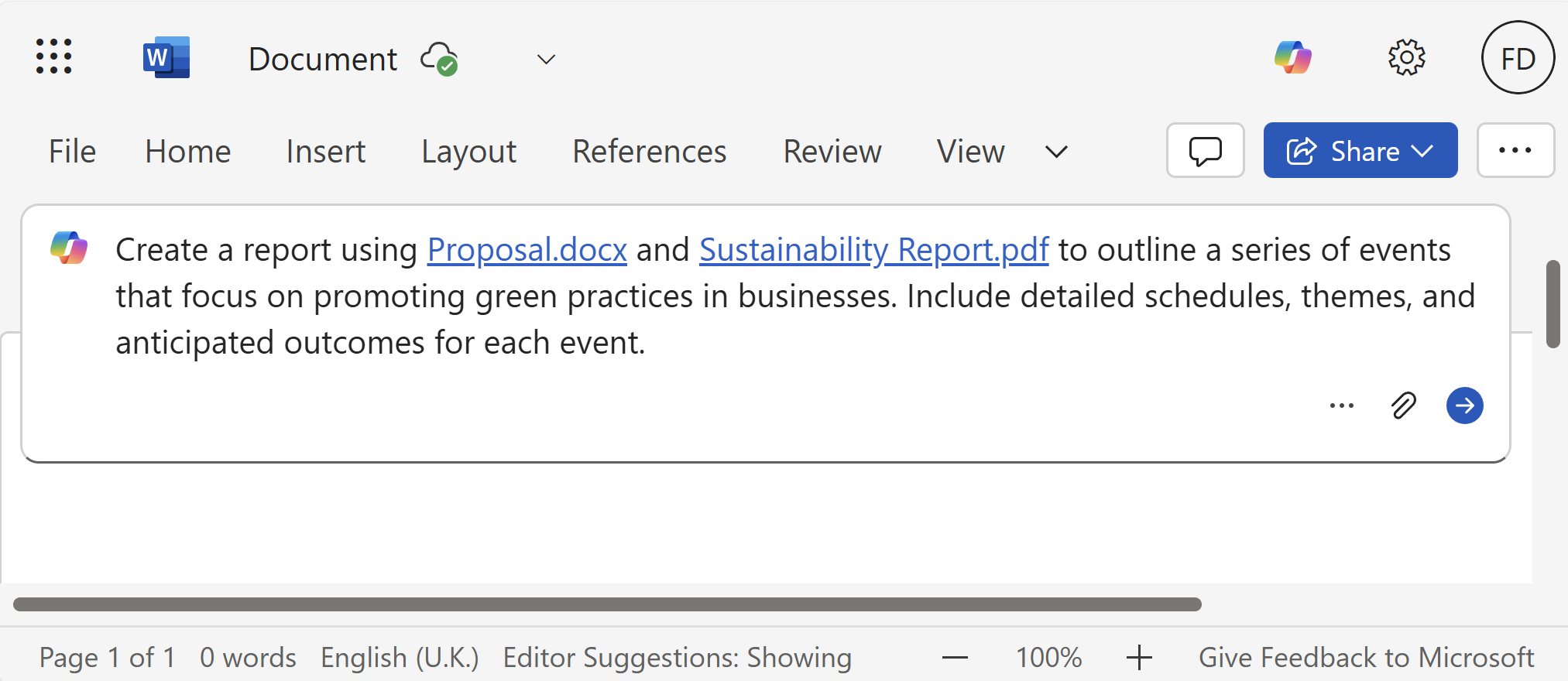Click the Page 1 of 1 indicator

[x=107, y=658]
